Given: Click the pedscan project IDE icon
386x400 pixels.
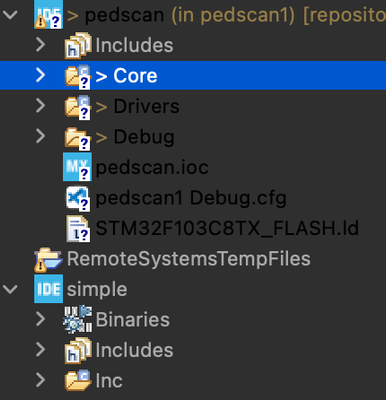Looking at the screenshot, I should coord(48,15).
